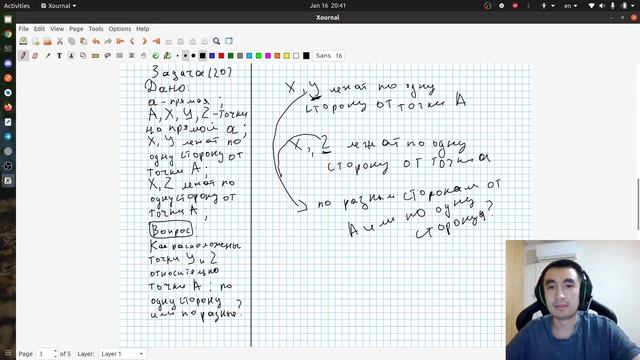Screen dimensions: 640x360
Task: Open the Xournal app menu in top bar
Action: 59,6
